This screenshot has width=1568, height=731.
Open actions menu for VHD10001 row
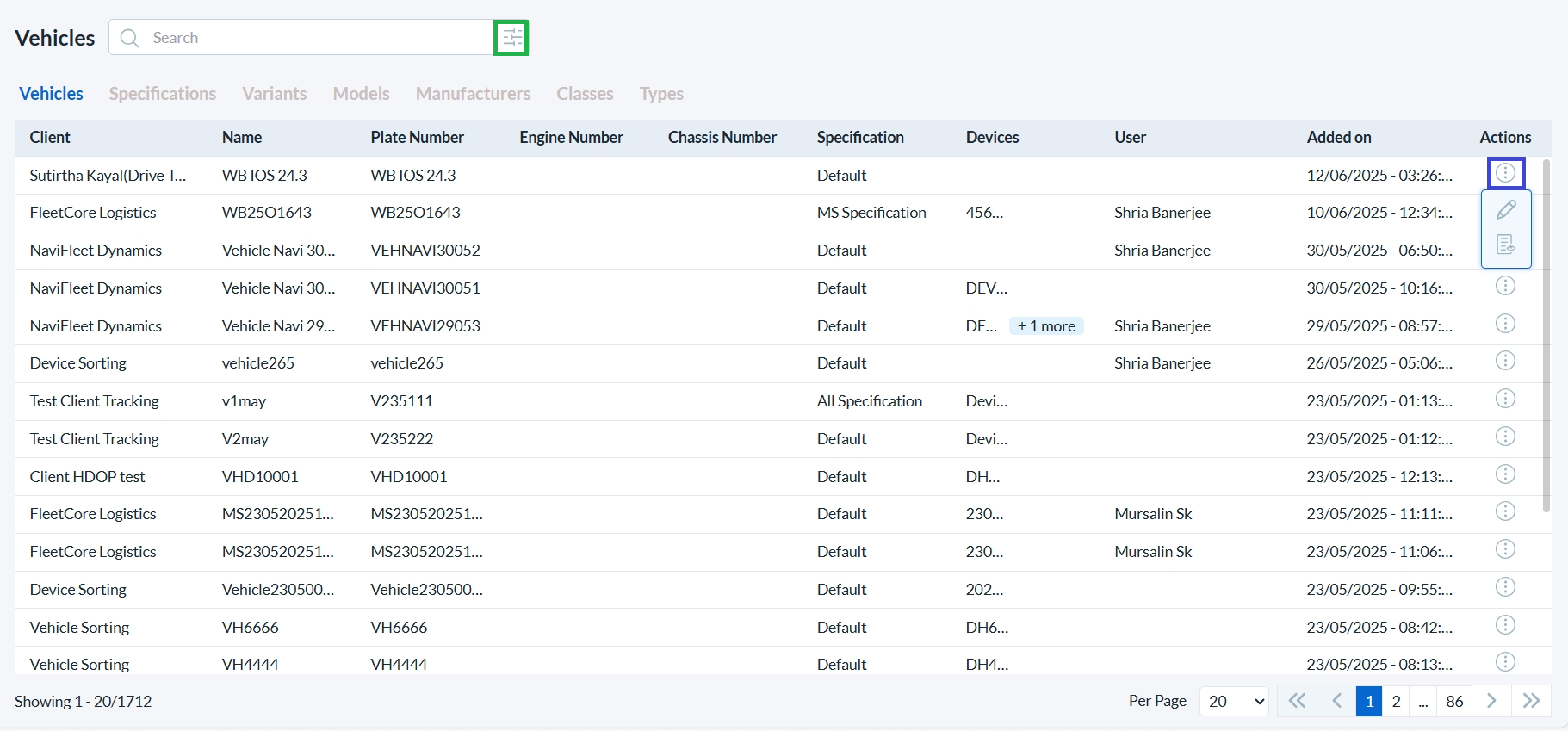1505,474
